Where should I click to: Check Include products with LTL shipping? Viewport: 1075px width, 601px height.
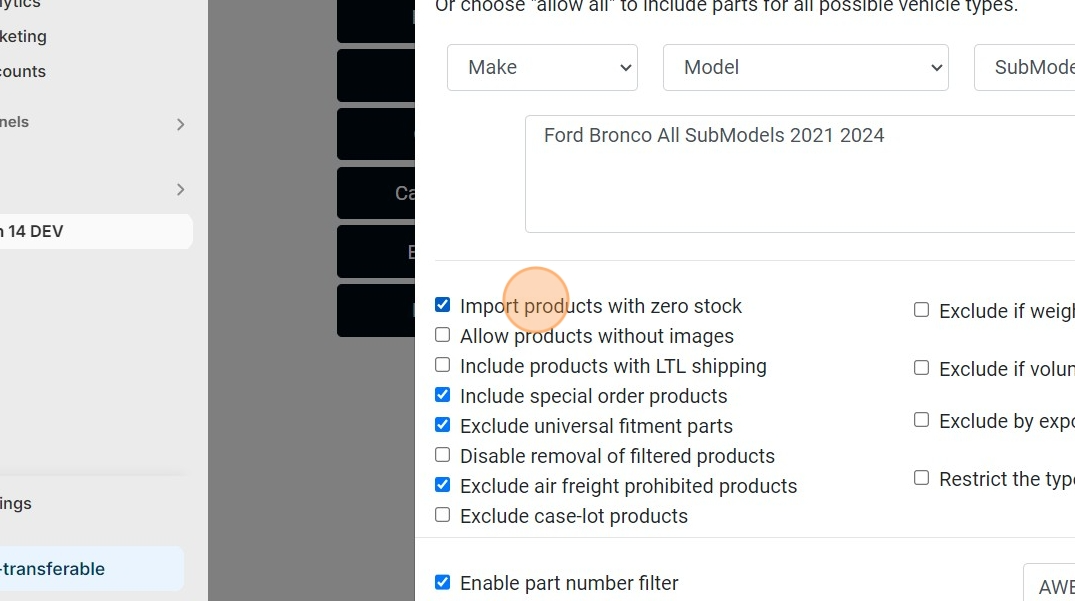pyautogui.click(x=443, y=365)
